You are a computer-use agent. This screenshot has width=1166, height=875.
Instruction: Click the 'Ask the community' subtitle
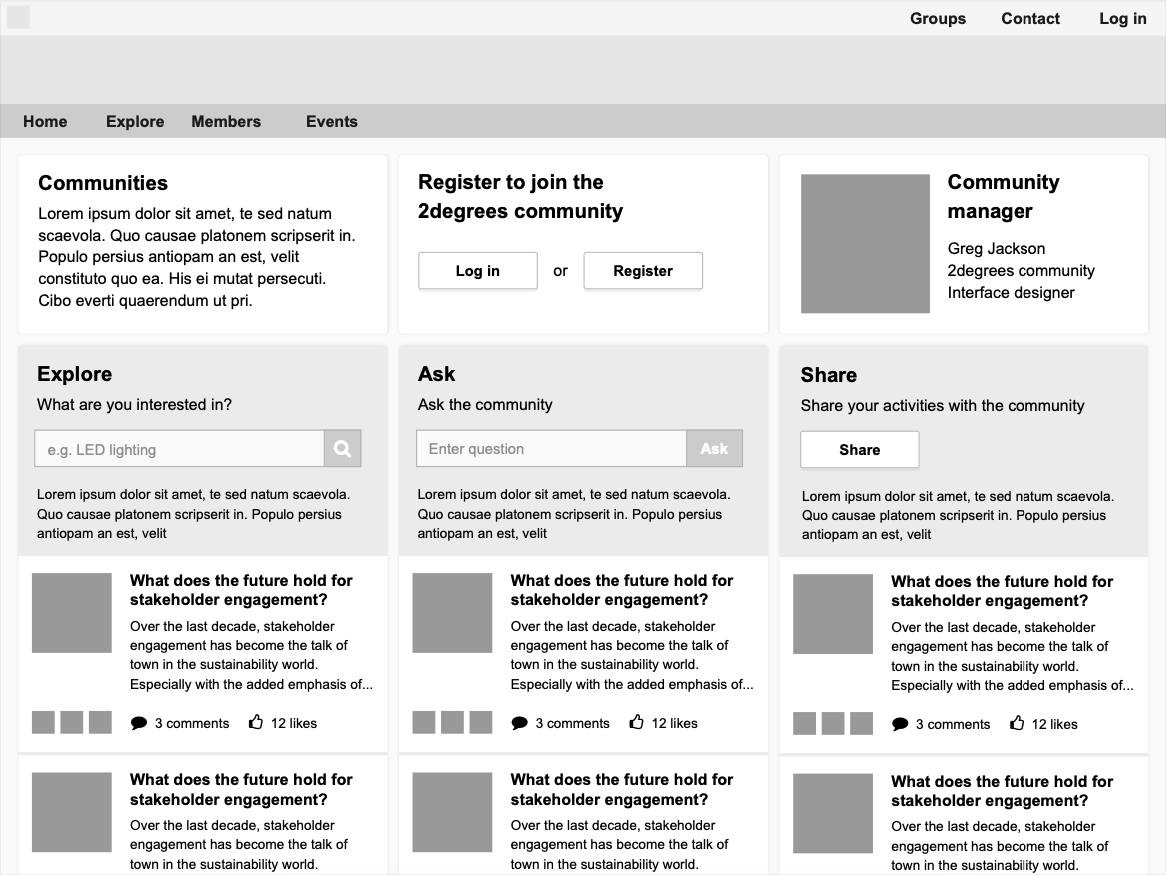tap(485, 404)
